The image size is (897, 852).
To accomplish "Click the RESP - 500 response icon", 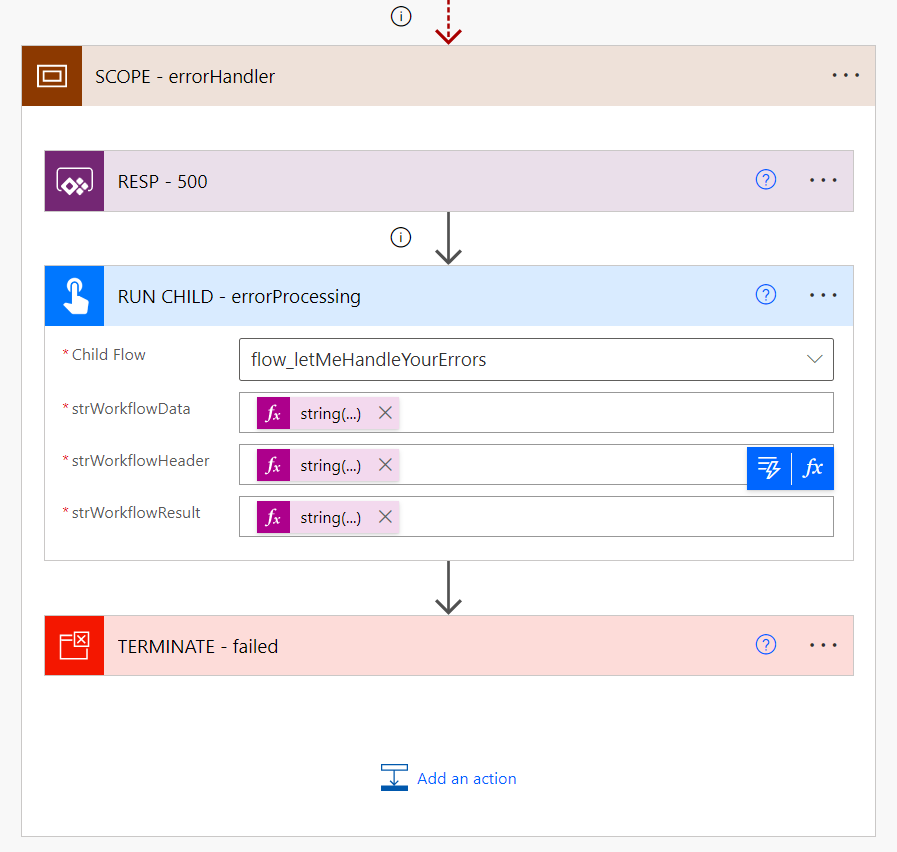I will [x=74, y=181].
